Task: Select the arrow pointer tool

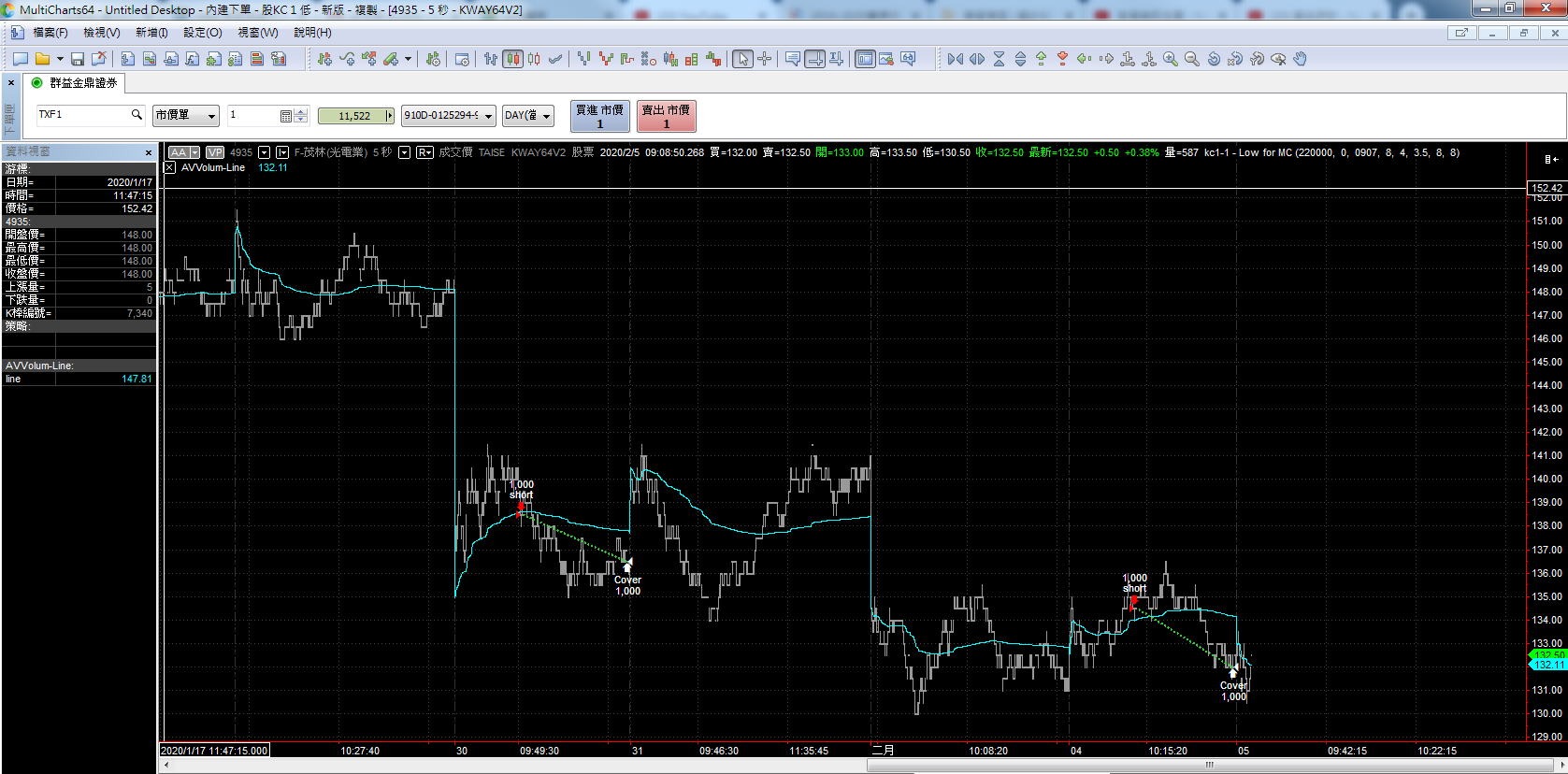Action: tap(742, 59)
